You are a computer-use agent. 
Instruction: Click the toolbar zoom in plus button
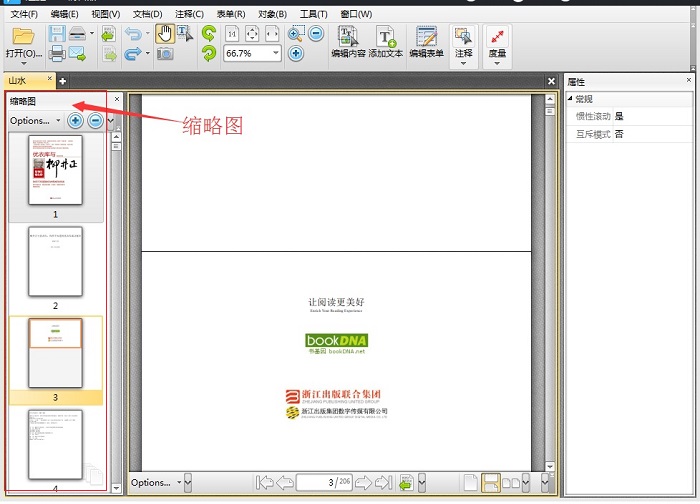pos(296,54)
